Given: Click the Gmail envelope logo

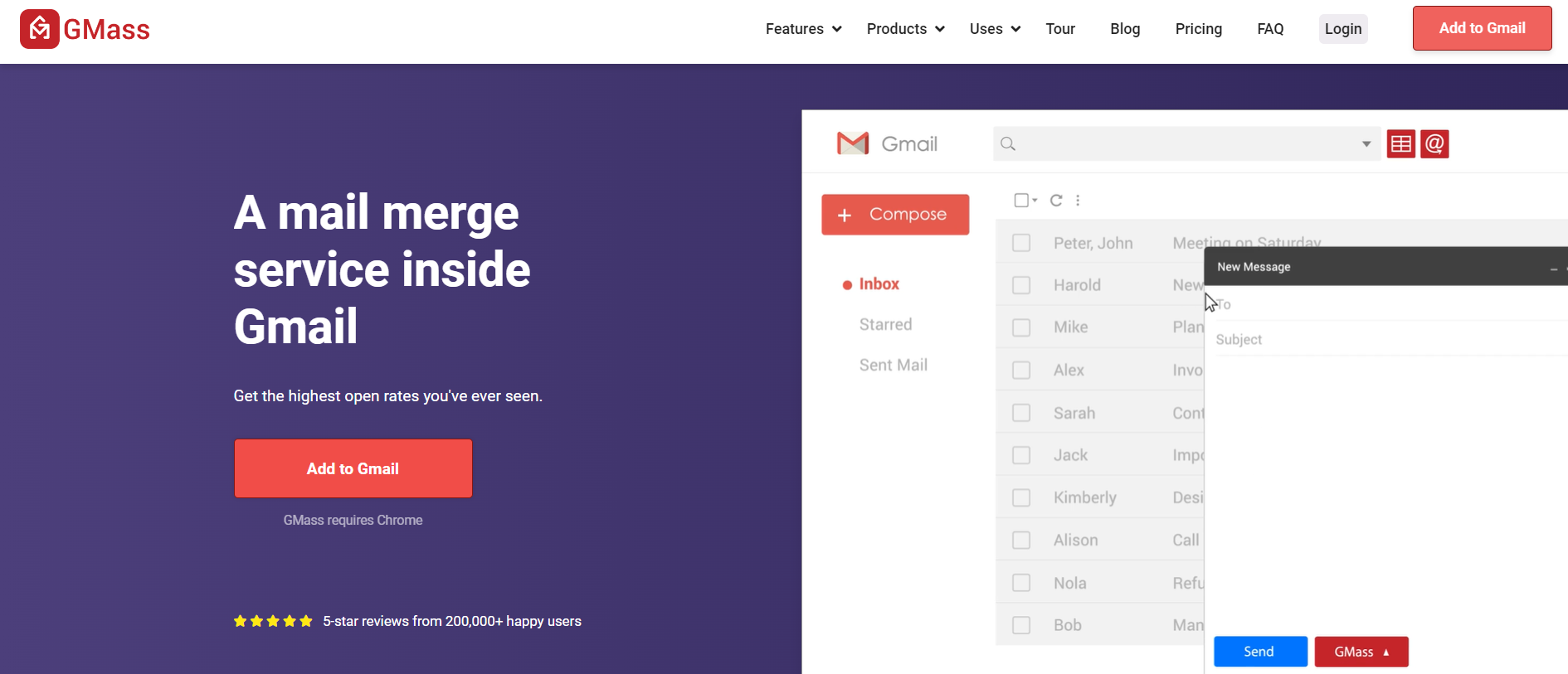Looking at the screenshot, I should [853, 143].
